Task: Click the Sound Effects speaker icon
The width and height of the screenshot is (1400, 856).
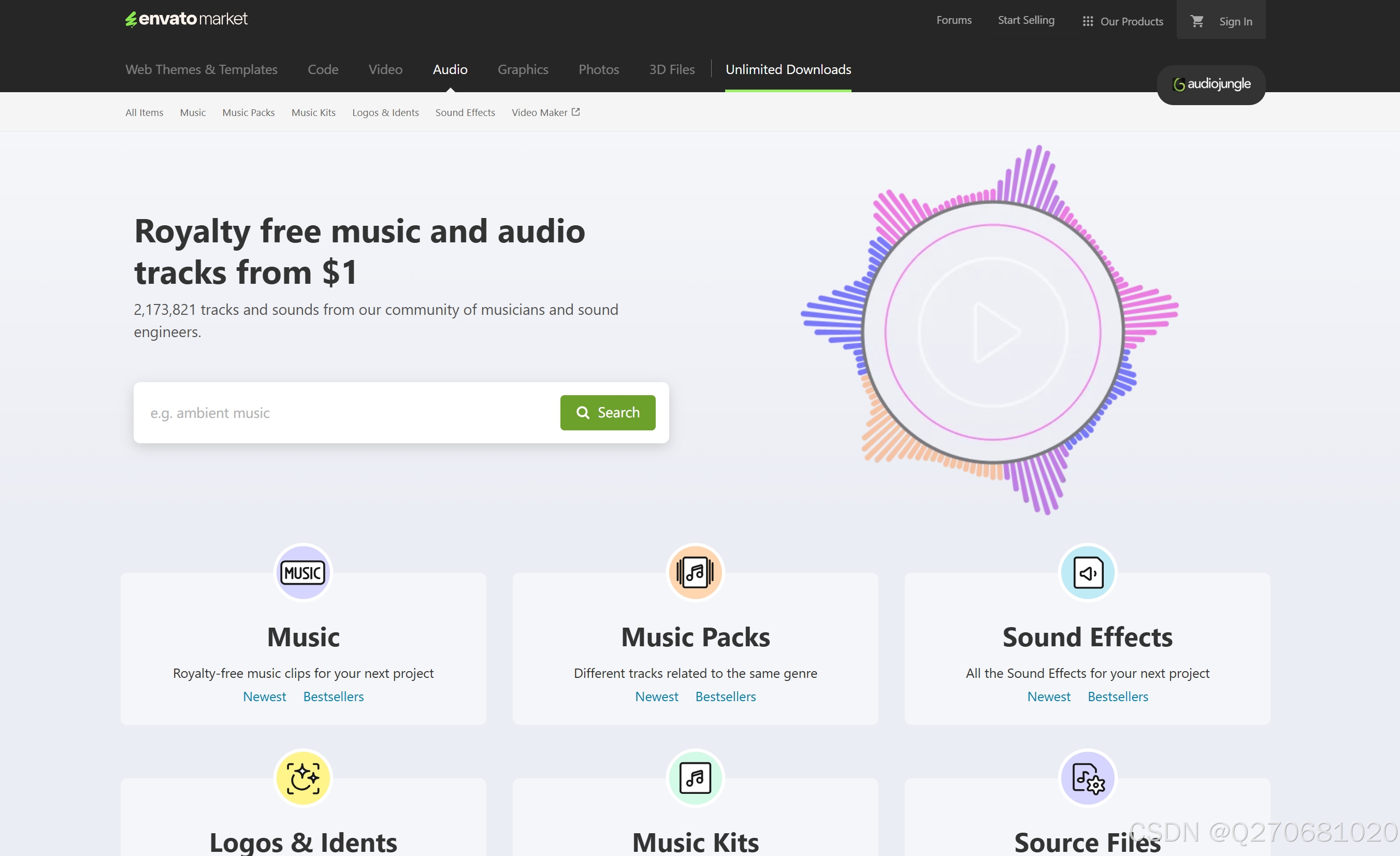Action: click(x=1088, y=572)
